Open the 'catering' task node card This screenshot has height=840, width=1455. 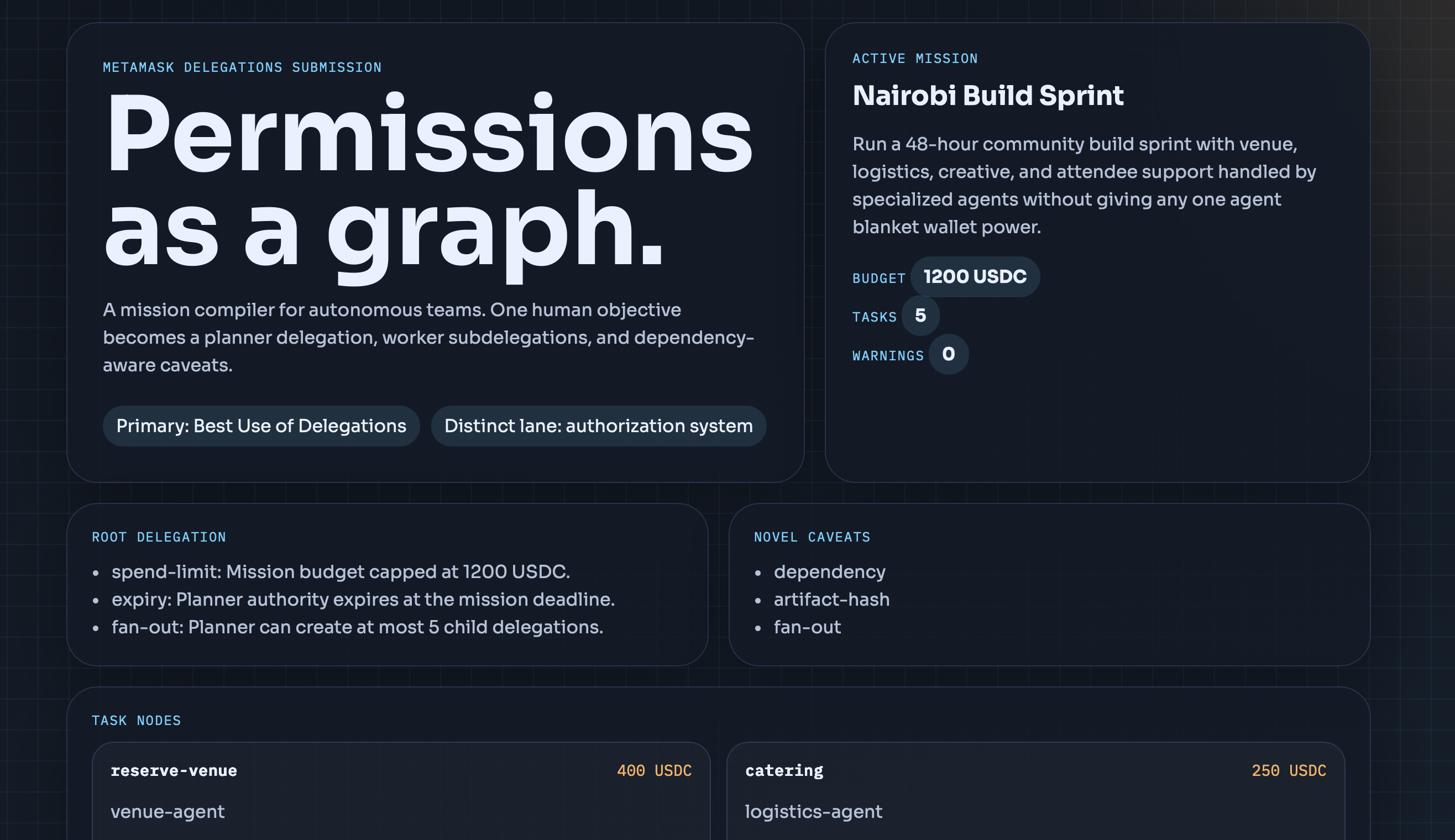1035,791
